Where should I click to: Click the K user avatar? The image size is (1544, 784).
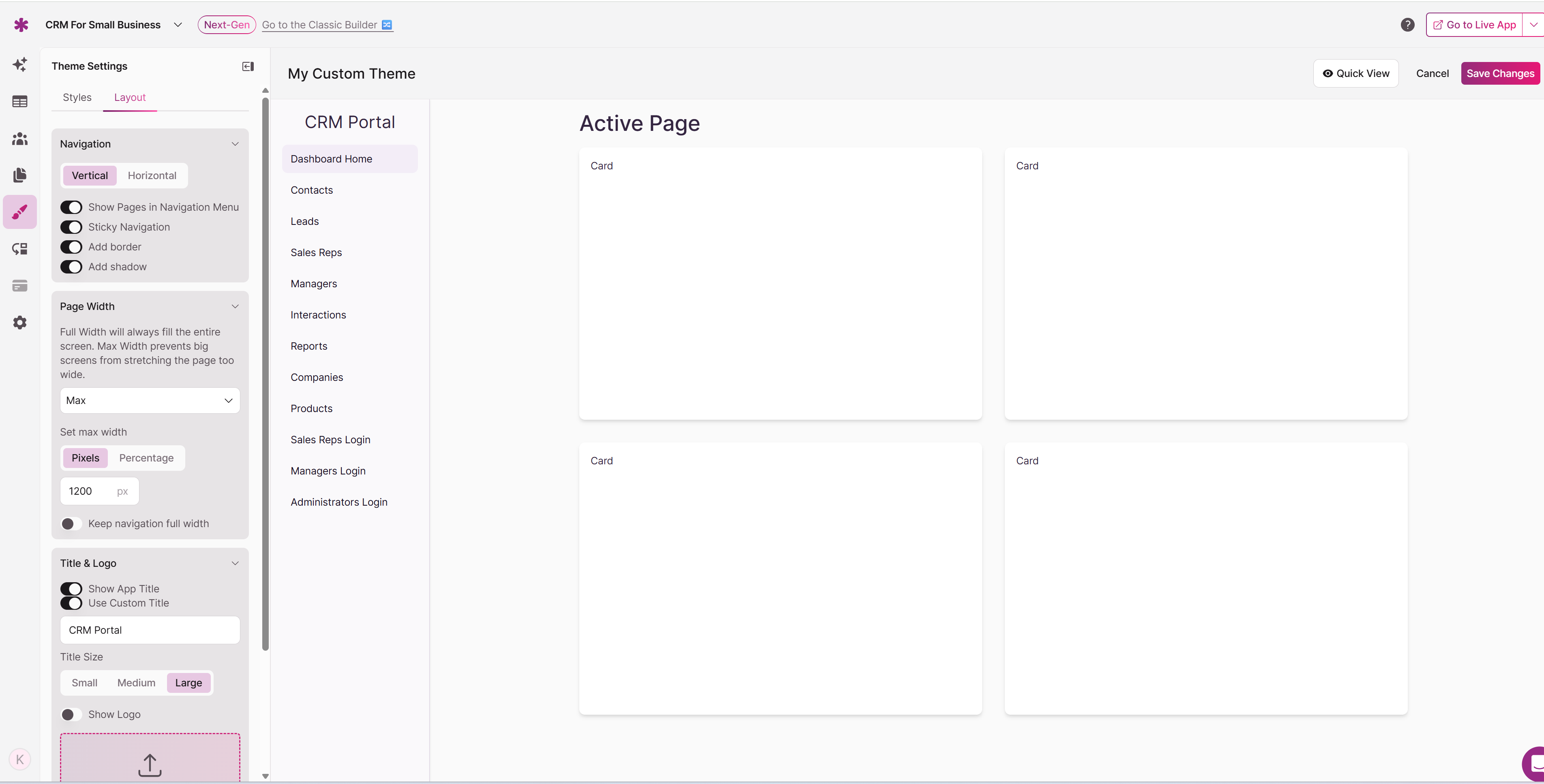coord(20,759)
